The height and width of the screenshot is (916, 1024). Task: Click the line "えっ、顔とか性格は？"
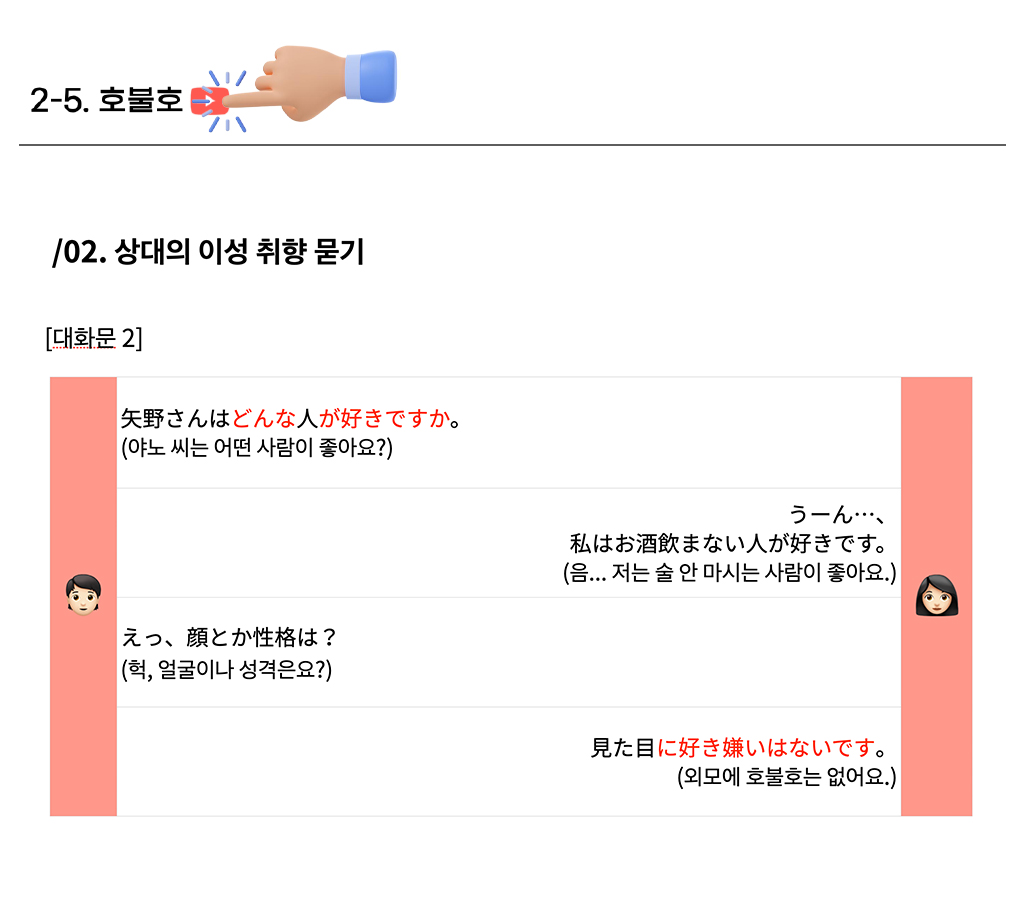(x=228, y=637)
